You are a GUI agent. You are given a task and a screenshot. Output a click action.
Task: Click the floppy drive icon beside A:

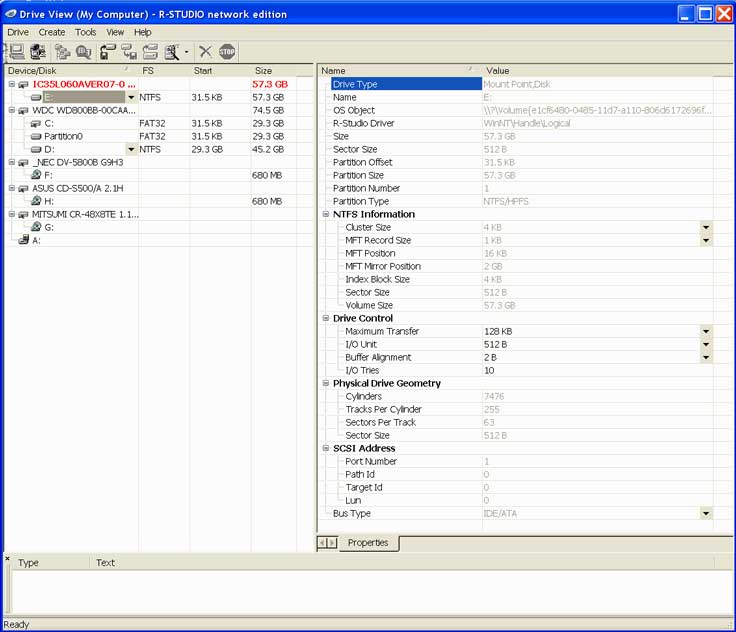coord(24,240)
